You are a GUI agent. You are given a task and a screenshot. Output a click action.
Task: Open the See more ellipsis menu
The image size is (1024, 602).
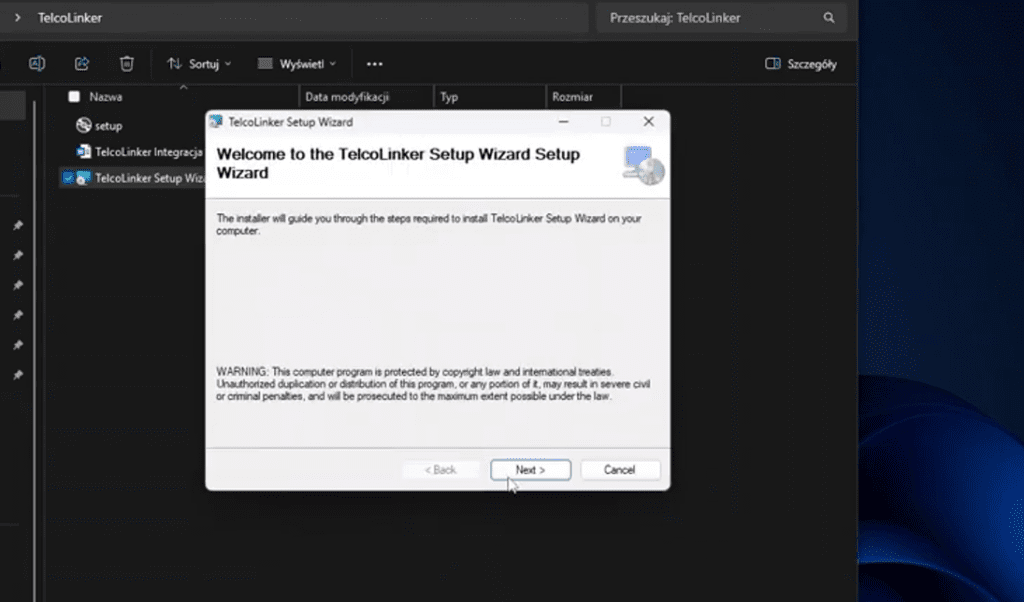point(375,64)
